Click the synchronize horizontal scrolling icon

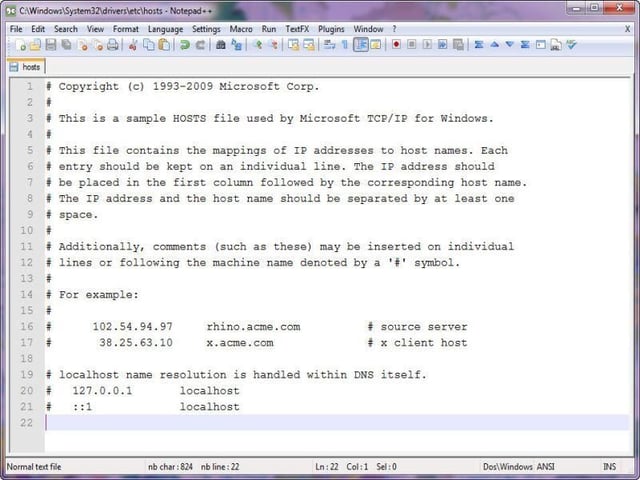tap(309, 44)
